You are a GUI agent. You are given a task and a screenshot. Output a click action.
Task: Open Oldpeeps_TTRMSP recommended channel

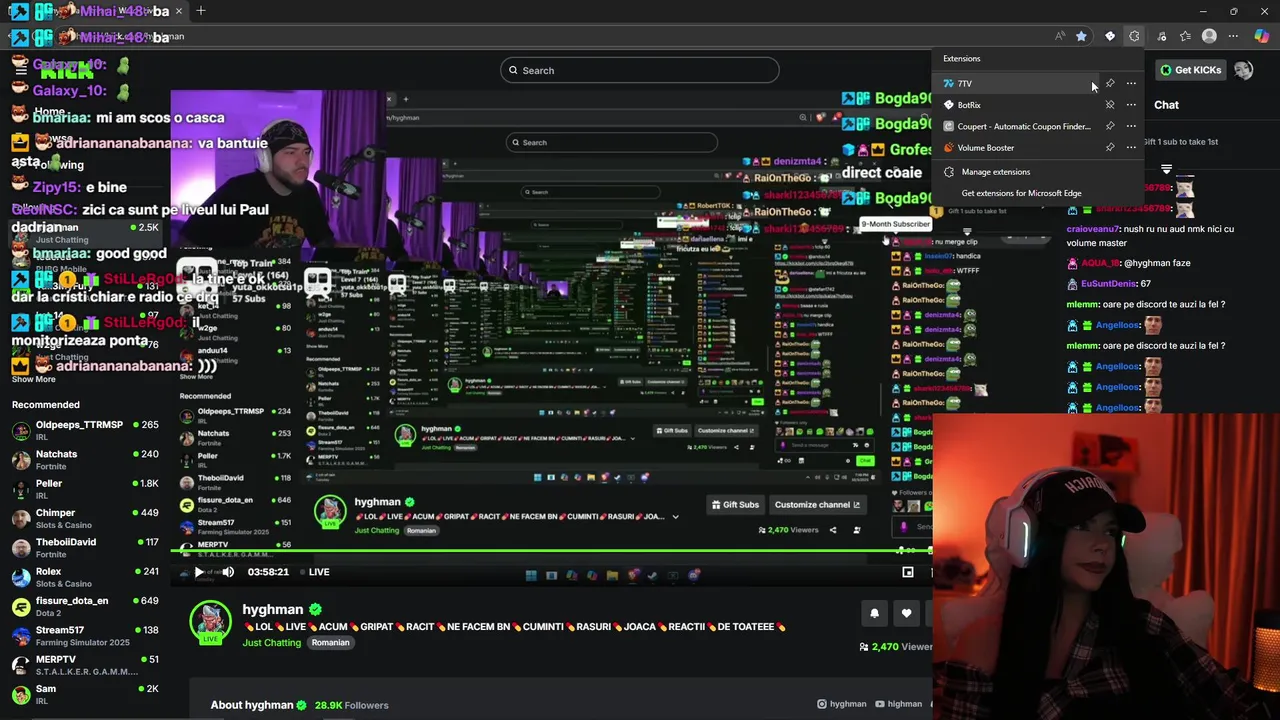coord(85,430)
